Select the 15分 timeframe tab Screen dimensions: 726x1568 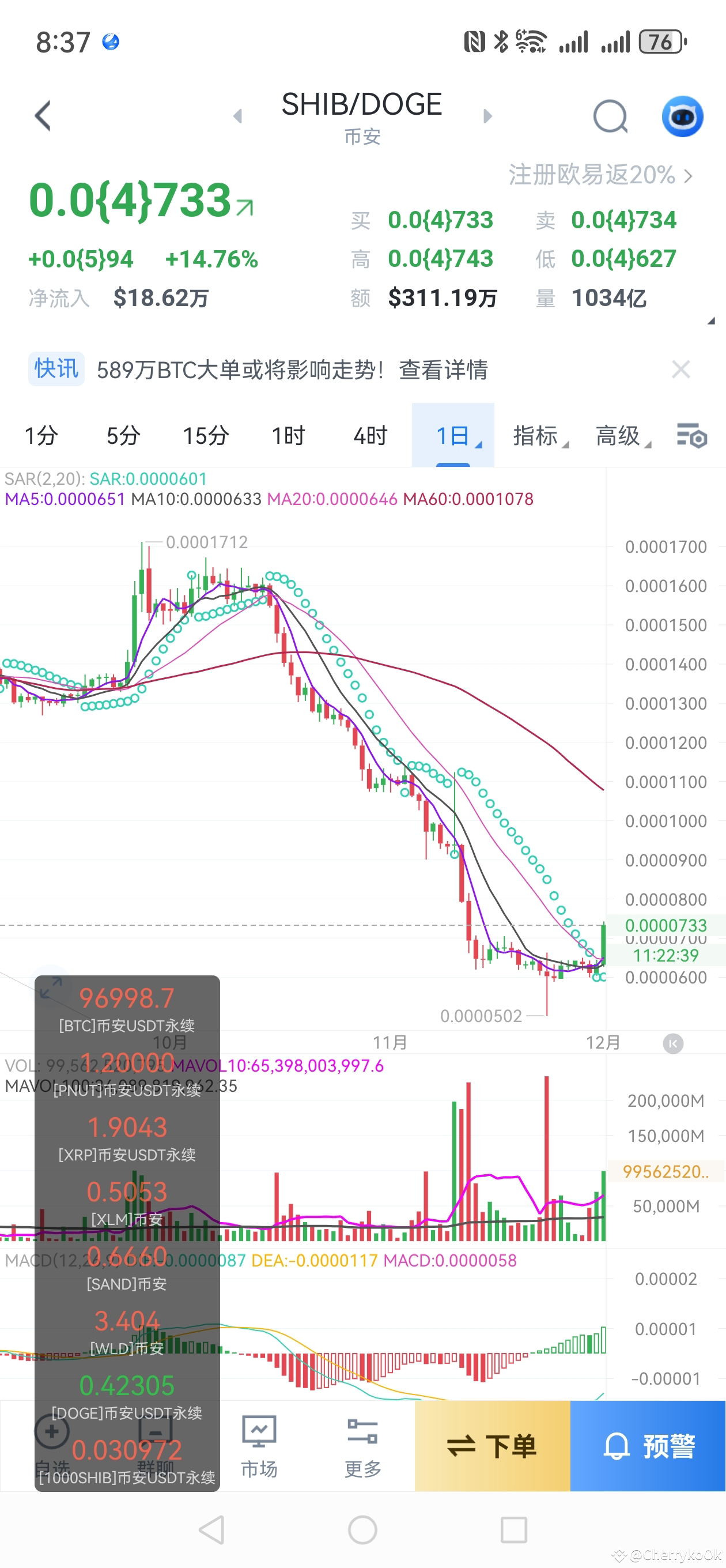pos(206,435)
